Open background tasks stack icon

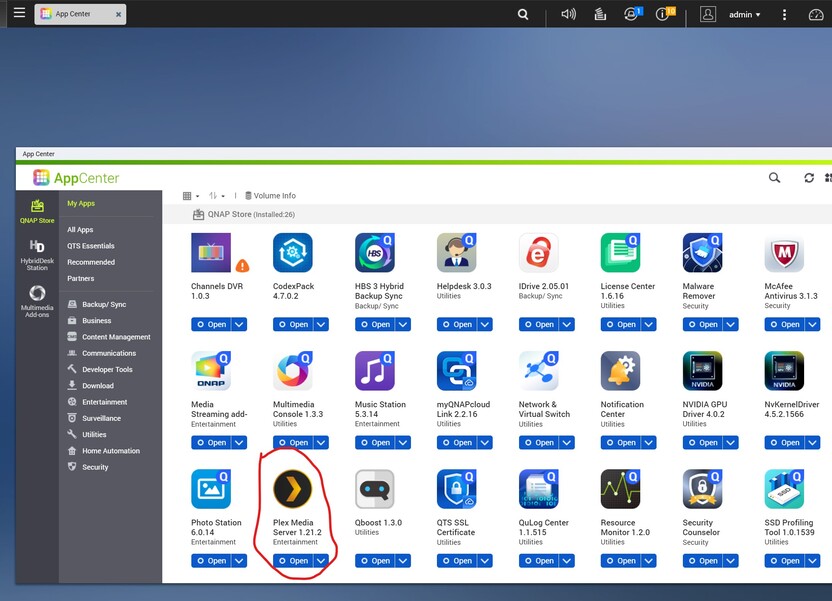point(600,14)
